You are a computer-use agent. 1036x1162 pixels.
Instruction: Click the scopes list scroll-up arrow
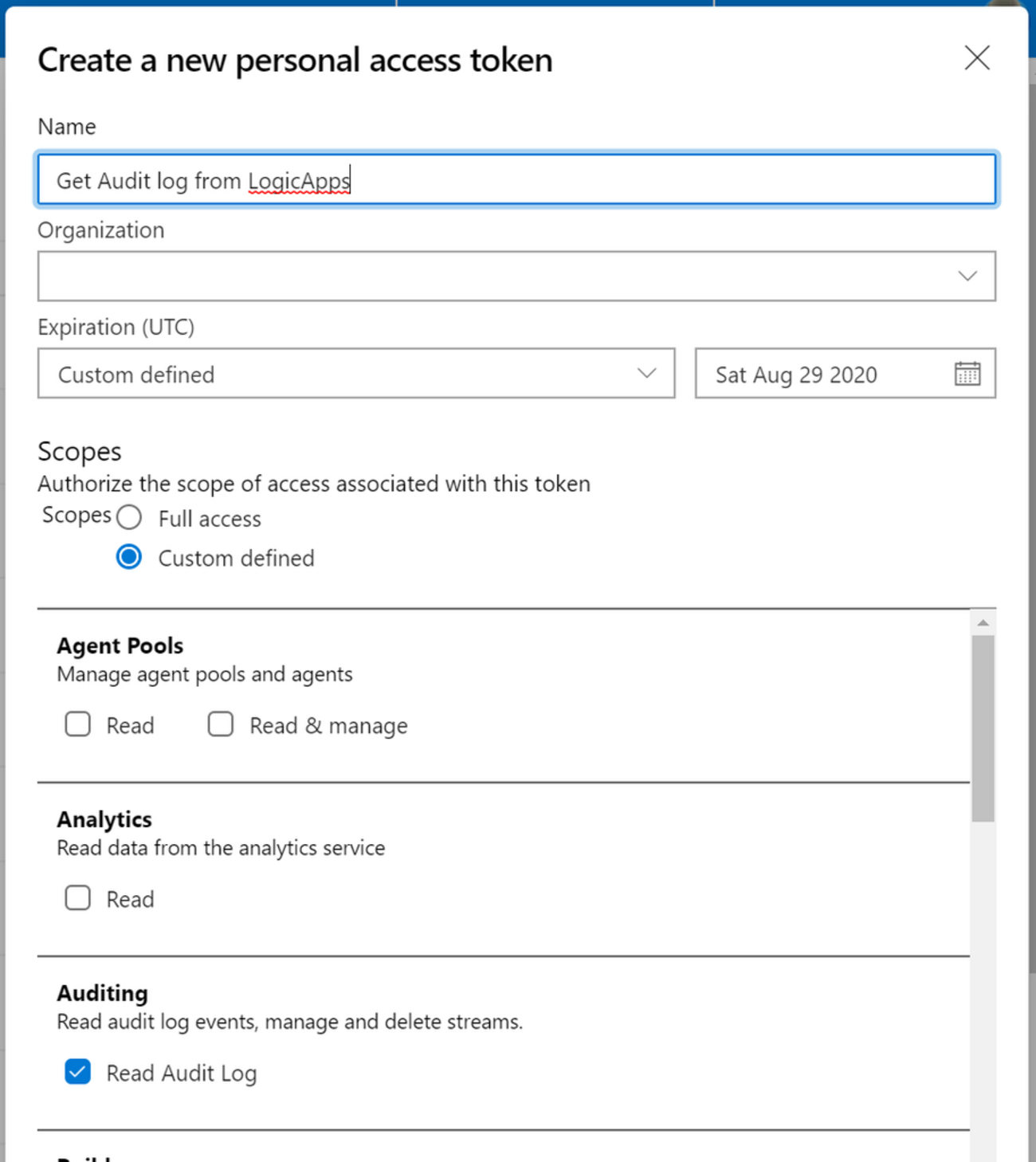point(983,622)
